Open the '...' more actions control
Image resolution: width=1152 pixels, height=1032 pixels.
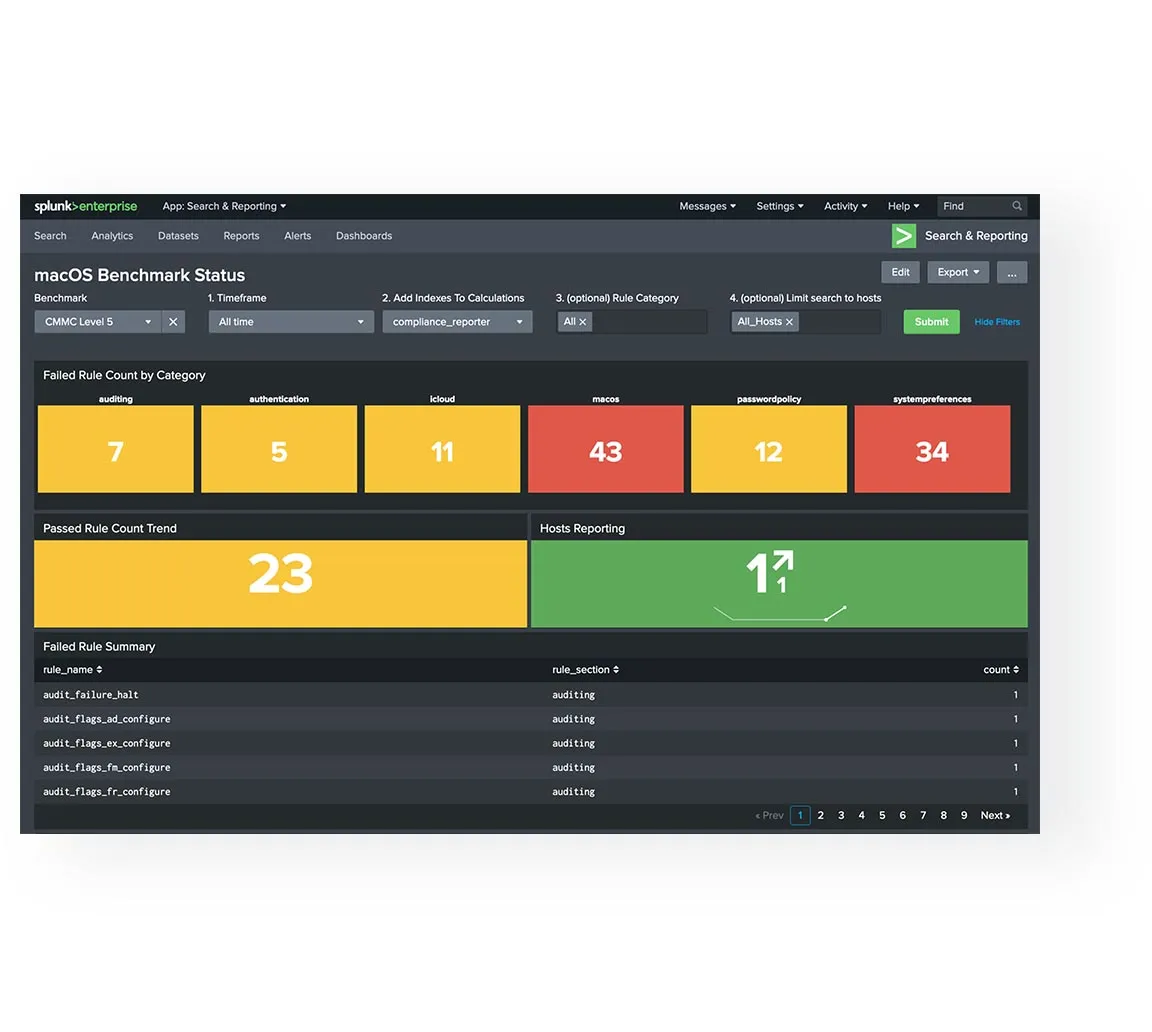(1012, 271)
